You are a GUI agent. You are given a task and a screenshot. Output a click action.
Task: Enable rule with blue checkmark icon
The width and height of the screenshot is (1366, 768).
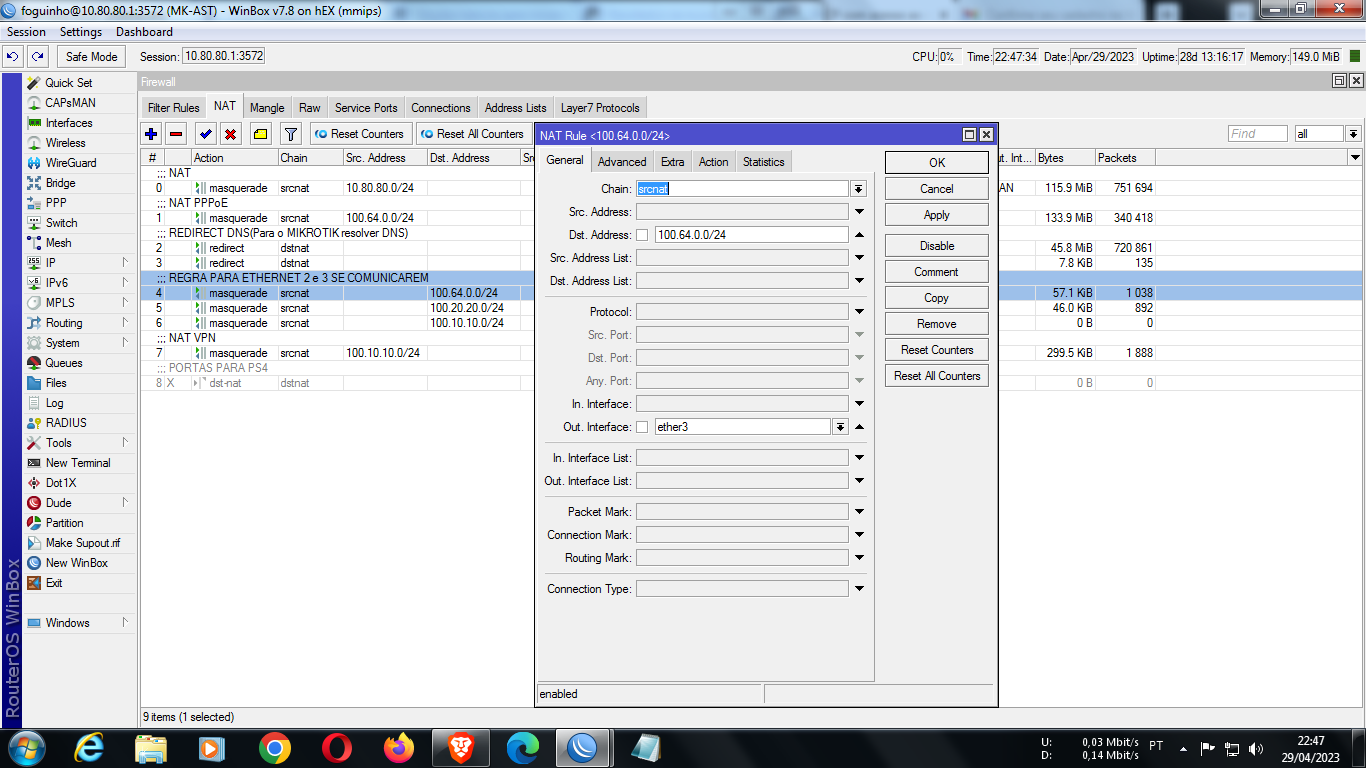tap(206, 134)
